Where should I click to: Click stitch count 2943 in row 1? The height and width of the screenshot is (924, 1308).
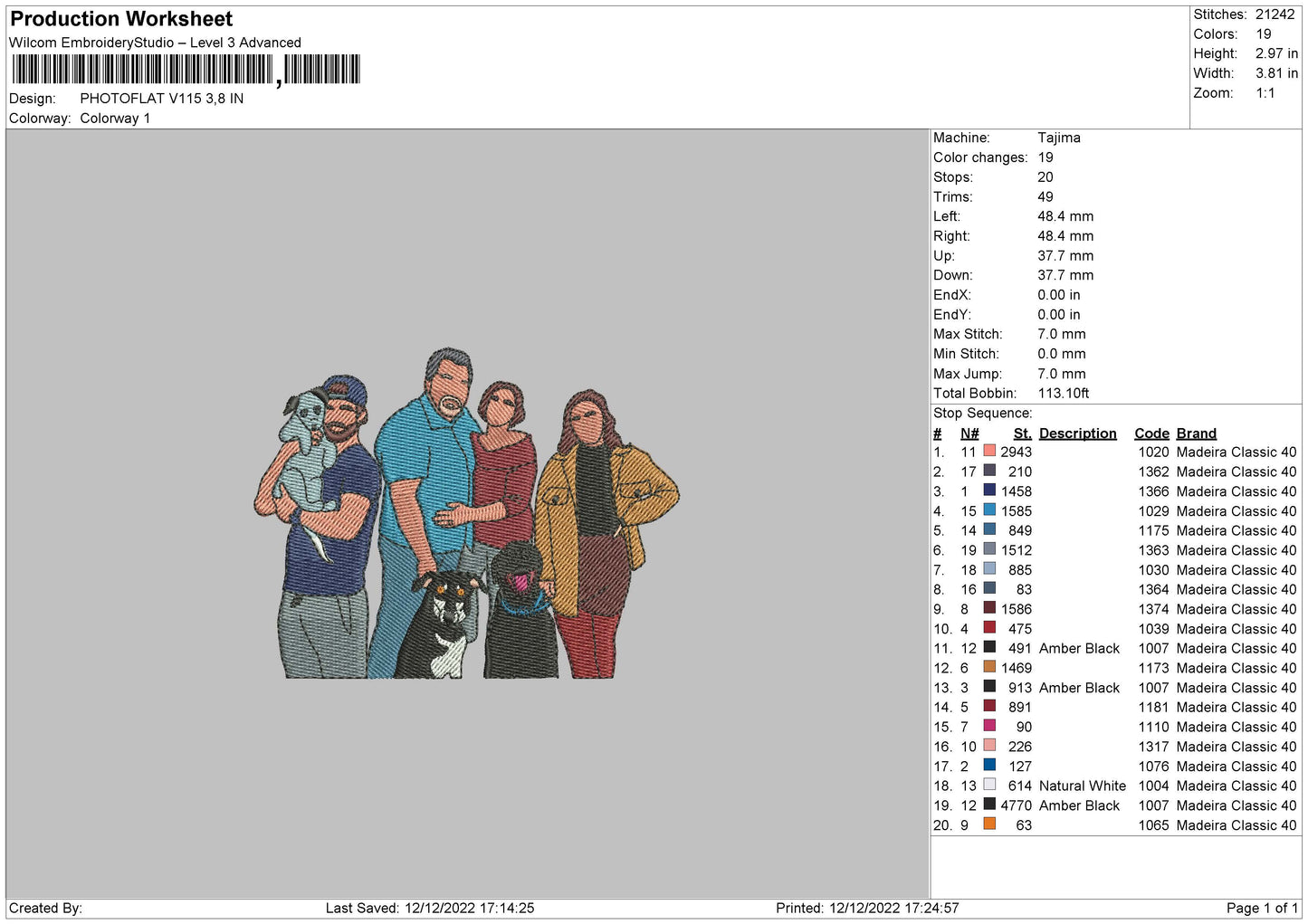point(1016,452)
